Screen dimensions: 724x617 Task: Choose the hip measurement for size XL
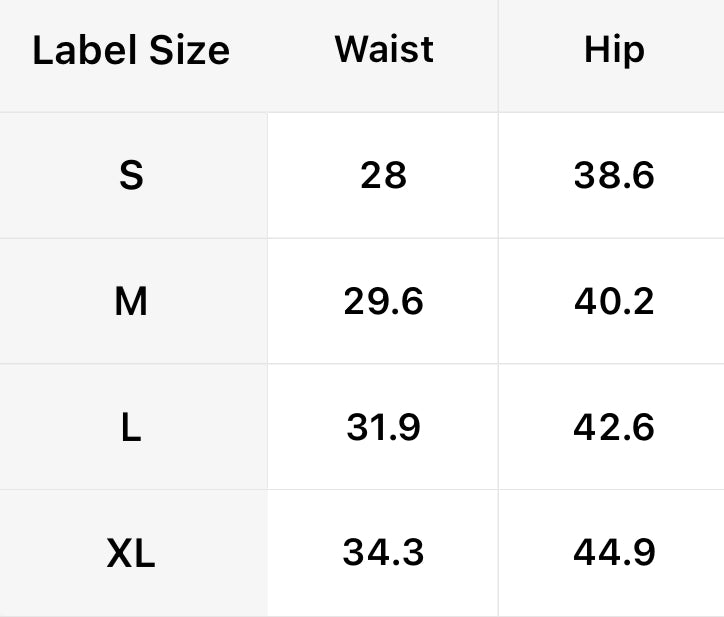click(613, 552)
